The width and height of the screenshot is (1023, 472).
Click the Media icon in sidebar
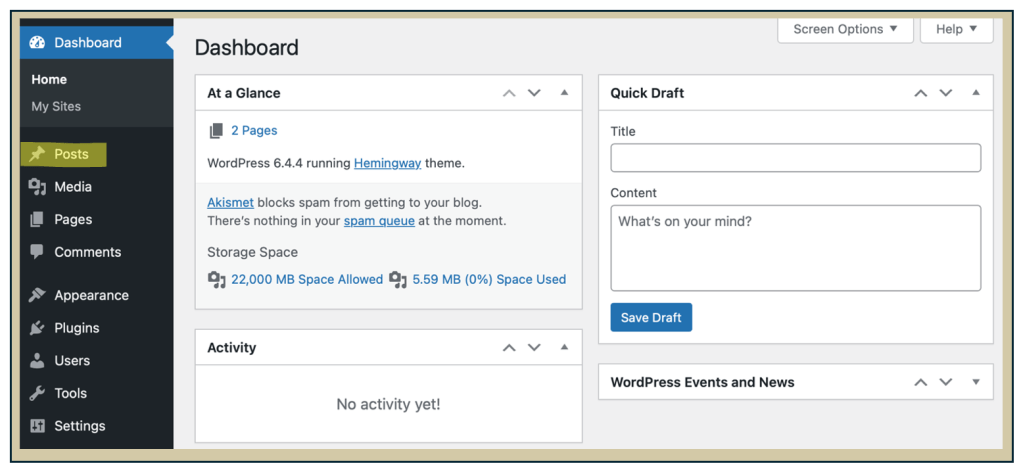(x=37, y=187)
